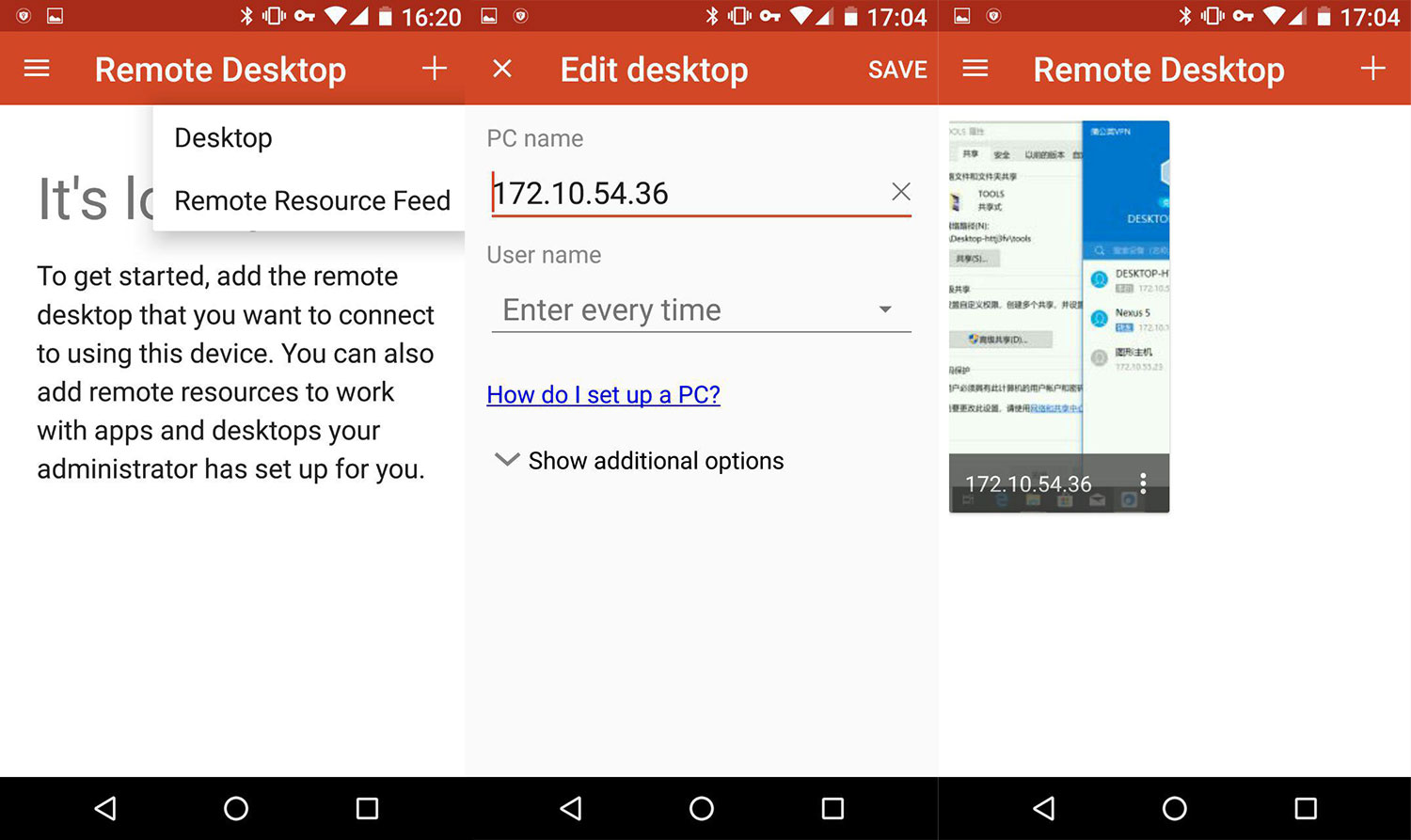Viewport: 1411px width, 840px height.
Task: Focus the PC name field 172.10.54.36
Action: (x=701, y=193)
